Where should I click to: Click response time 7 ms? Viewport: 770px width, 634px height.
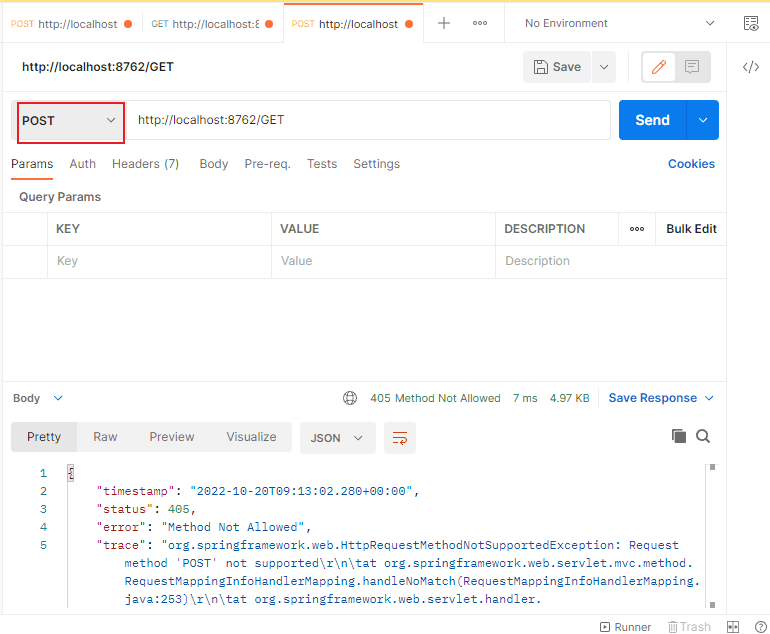point(525,398)
